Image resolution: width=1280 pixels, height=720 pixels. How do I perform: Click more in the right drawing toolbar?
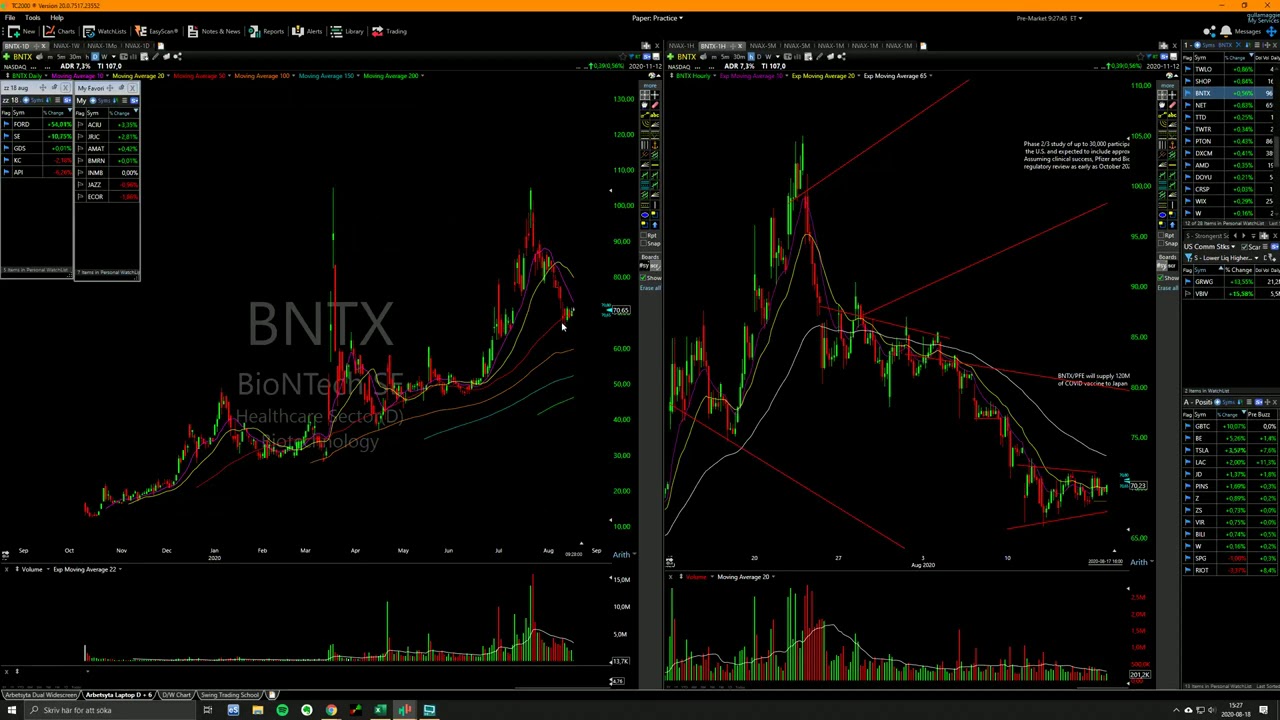(1167, 86)
